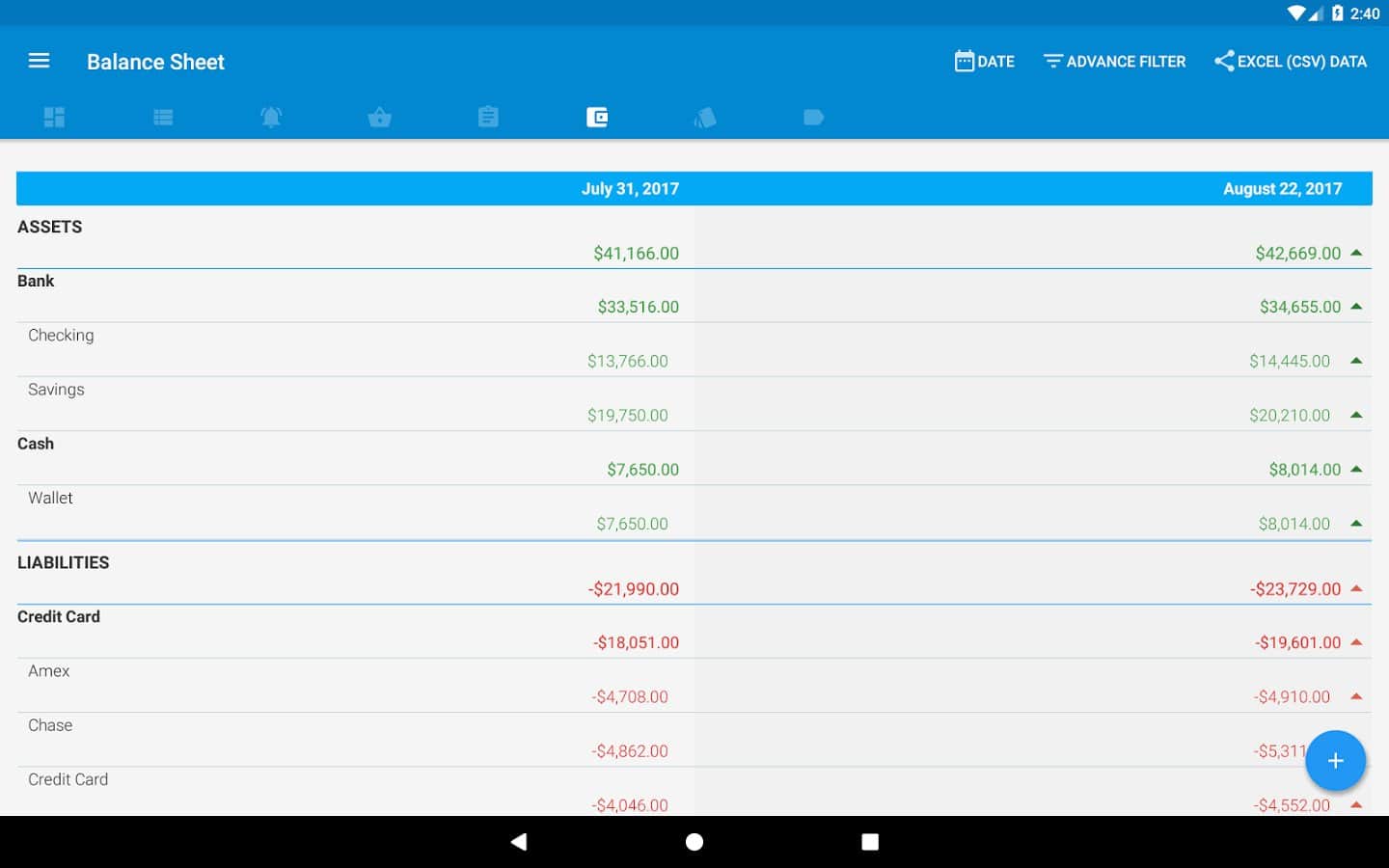Collapse the Bank group arrow
This screenshot has height=868, width=1389.
pyautogui.click(x=1356, y=307)
